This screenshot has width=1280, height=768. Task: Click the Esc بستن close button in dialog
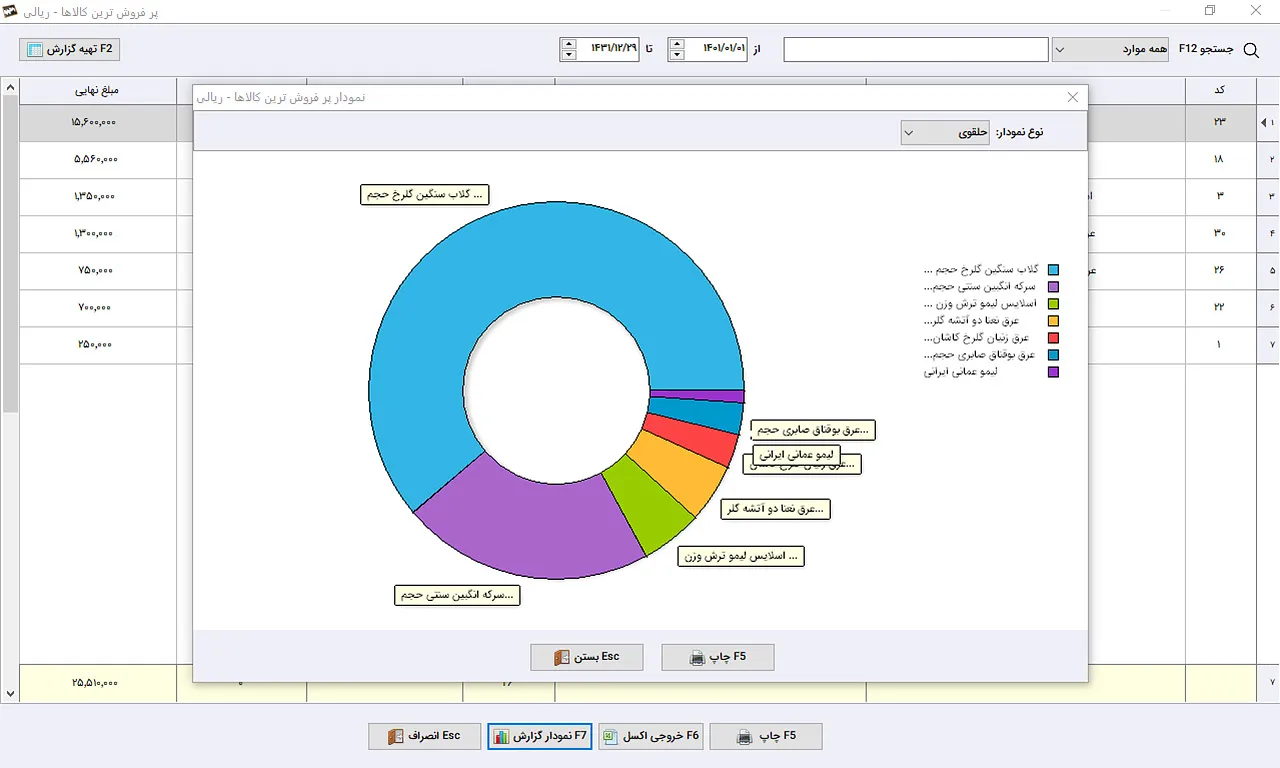coord(587,657)
